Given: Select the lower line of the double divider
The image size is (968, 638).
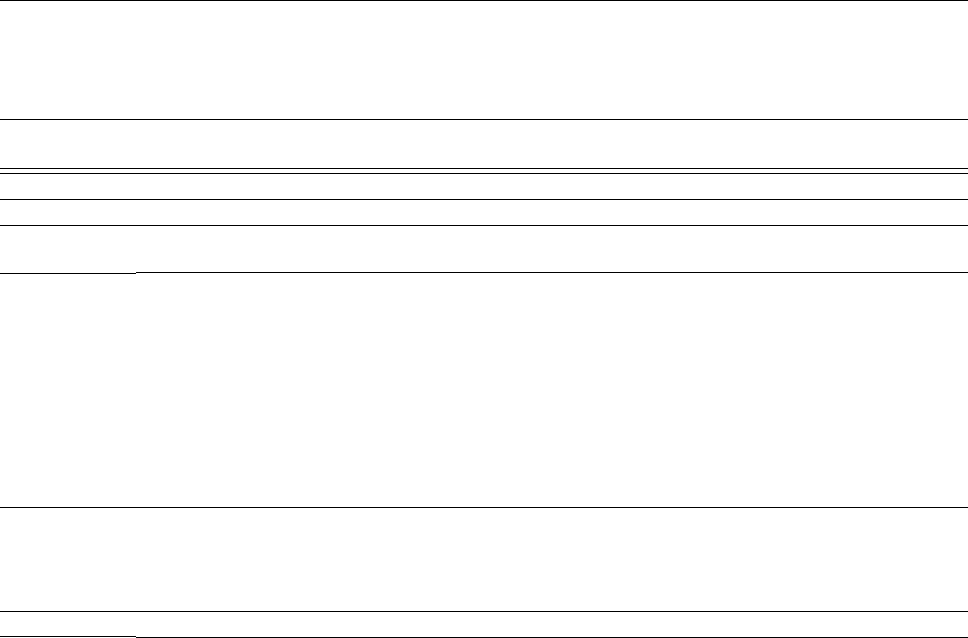Looking at the screenshot, I should [484, 174].
